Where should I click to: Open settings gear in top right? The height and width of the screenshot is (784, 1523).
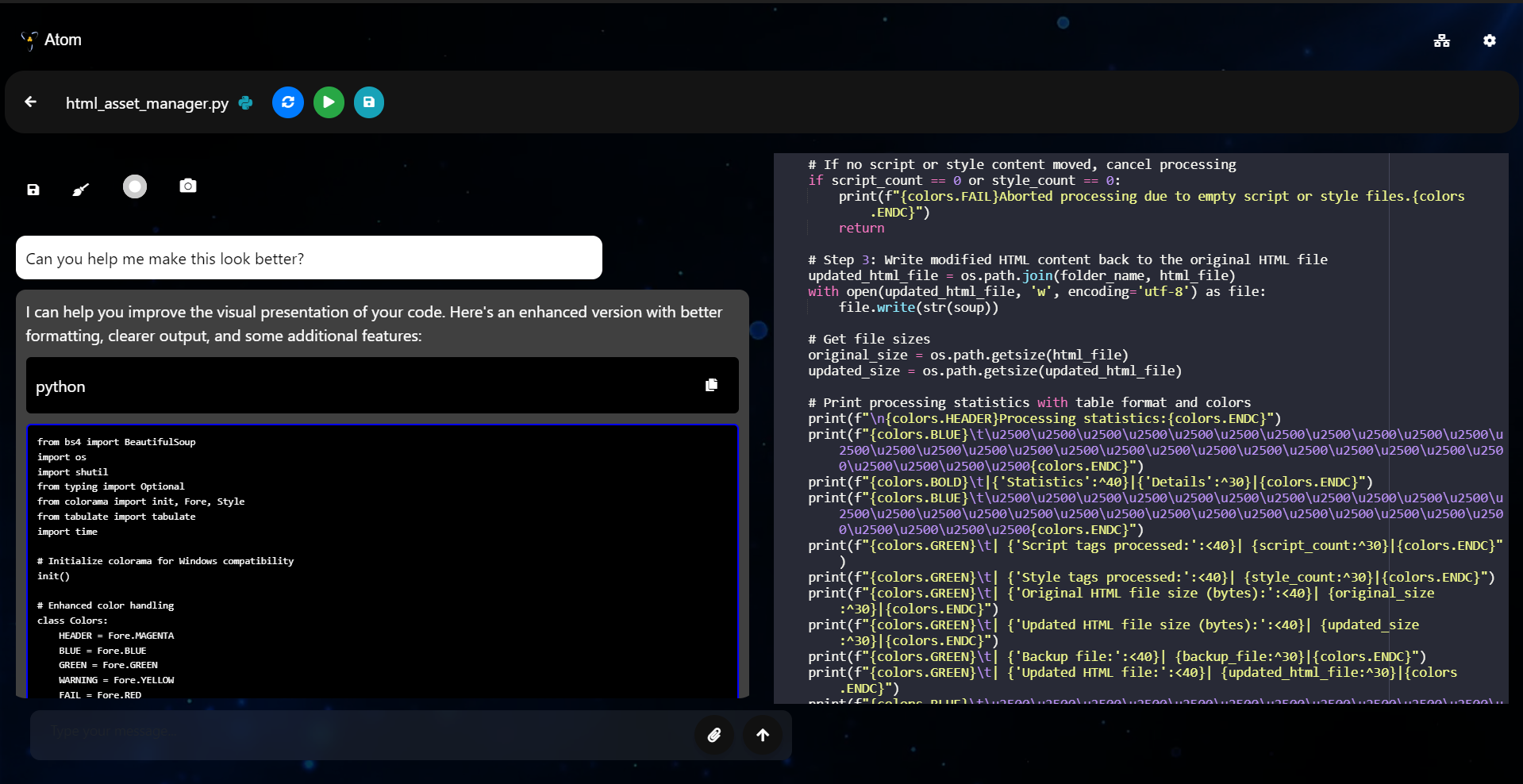point(1490,40)
